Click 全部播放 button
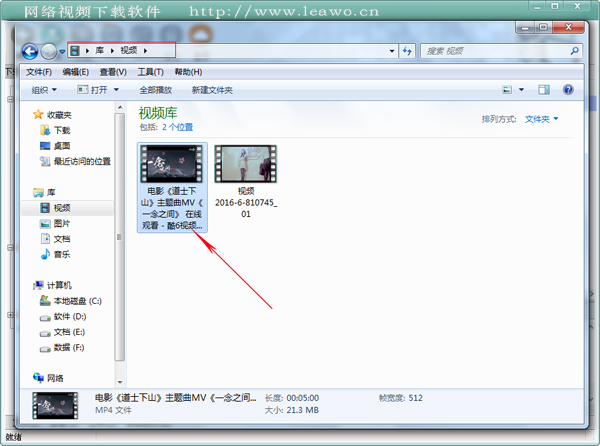Viewport: 600px width, 446px height. pos(155,90)
